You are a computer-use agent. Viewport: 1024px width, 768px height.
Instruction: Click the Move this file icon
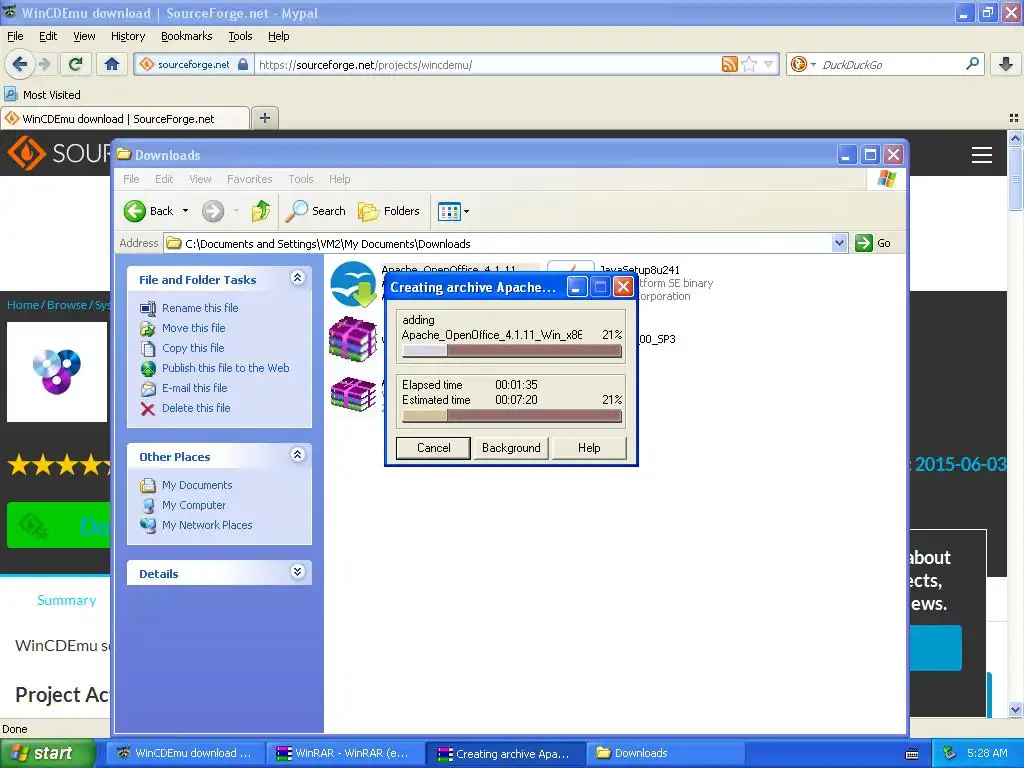(148, 328)
